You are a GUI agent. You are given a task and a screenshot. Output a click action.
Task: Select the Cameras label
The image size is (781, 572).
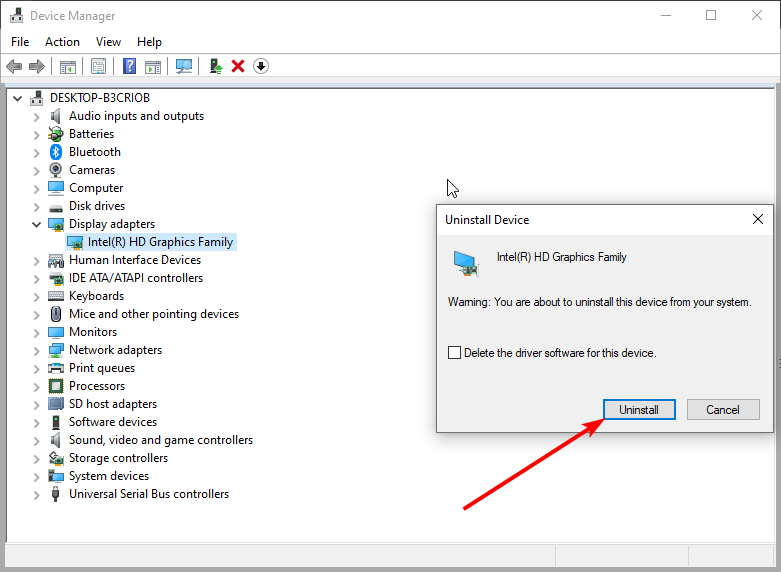(92, 170)
